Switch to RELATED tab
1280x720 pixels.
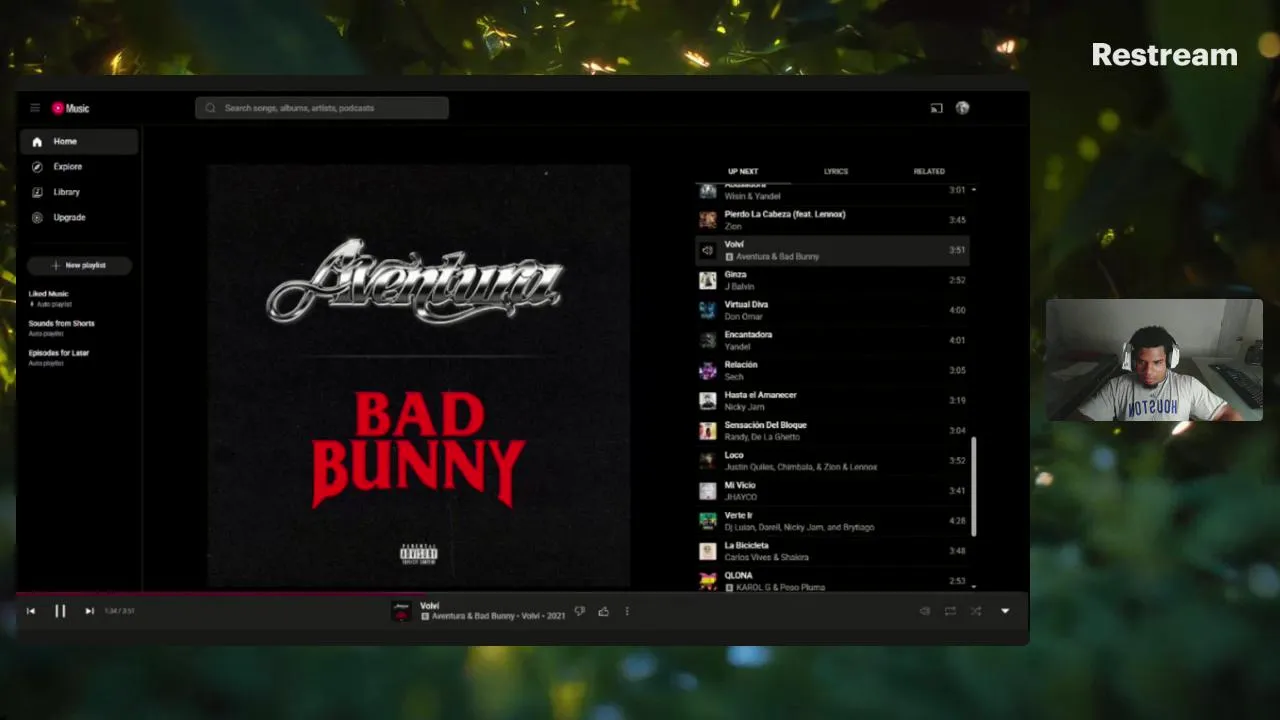929,171
